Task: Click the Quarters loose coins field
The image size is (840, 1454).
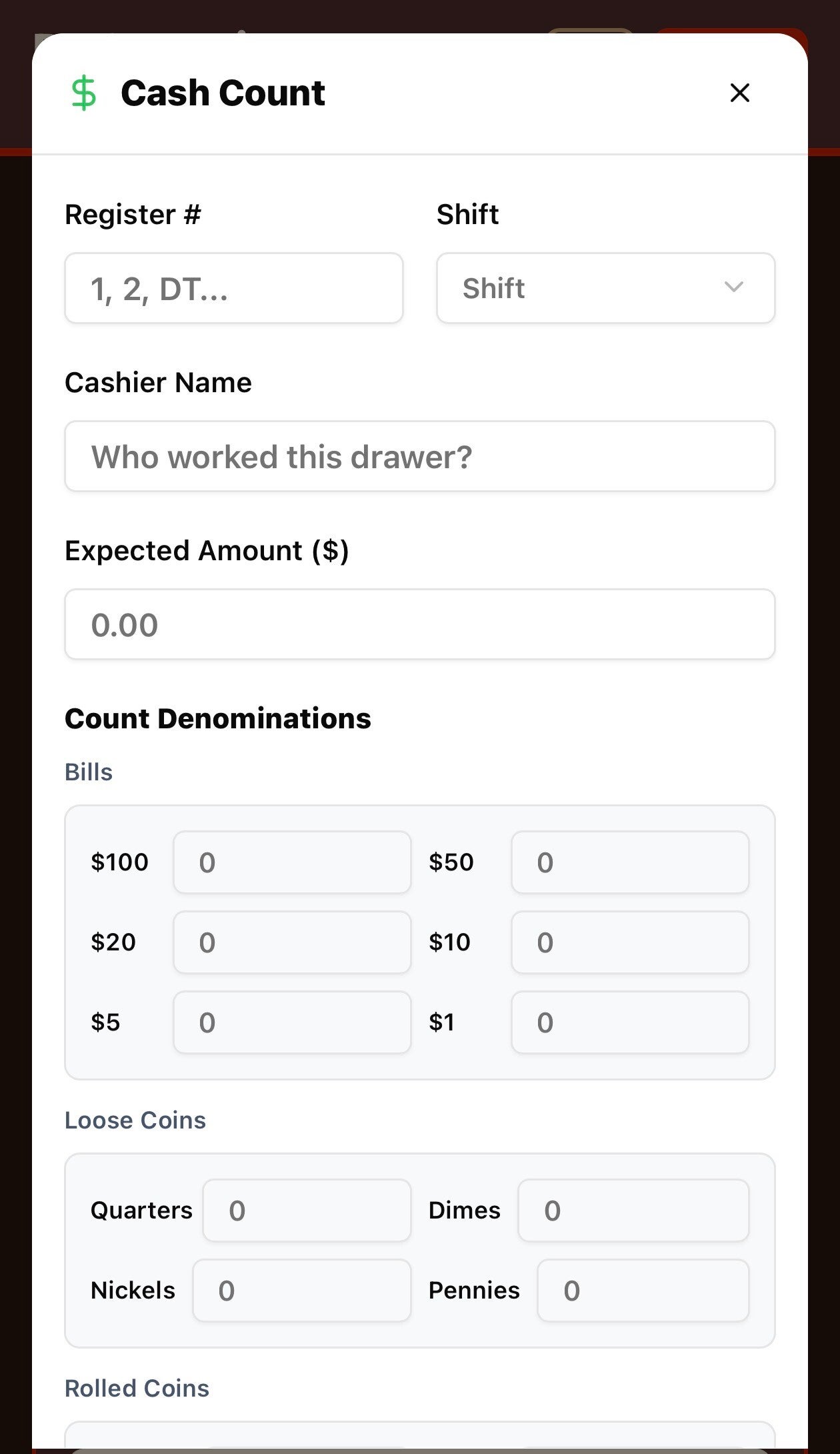Action: coord(307,1210)
